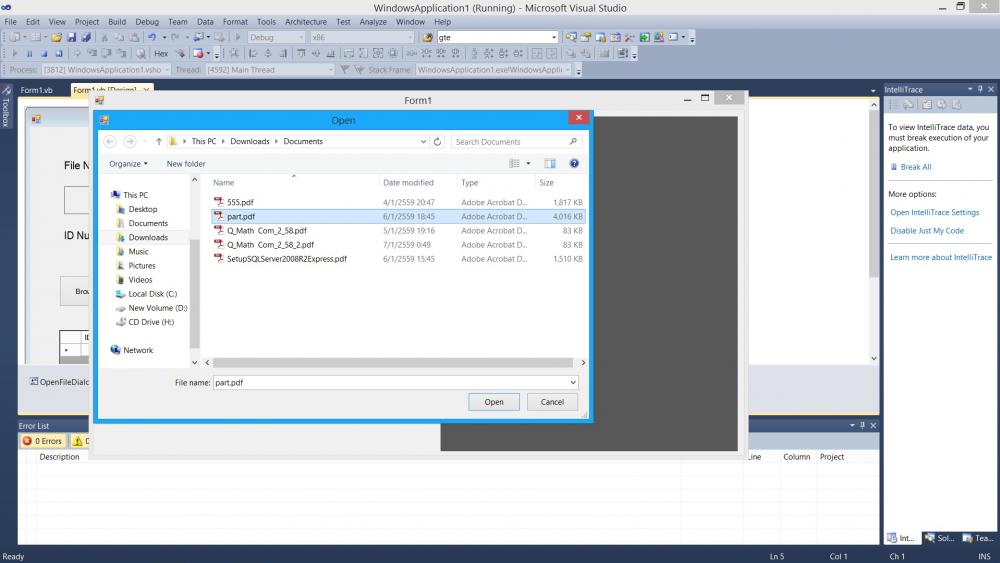Screen dimensions: 1000x563
Task: Open the Debug menu
Action: click(x=147, y=22)
